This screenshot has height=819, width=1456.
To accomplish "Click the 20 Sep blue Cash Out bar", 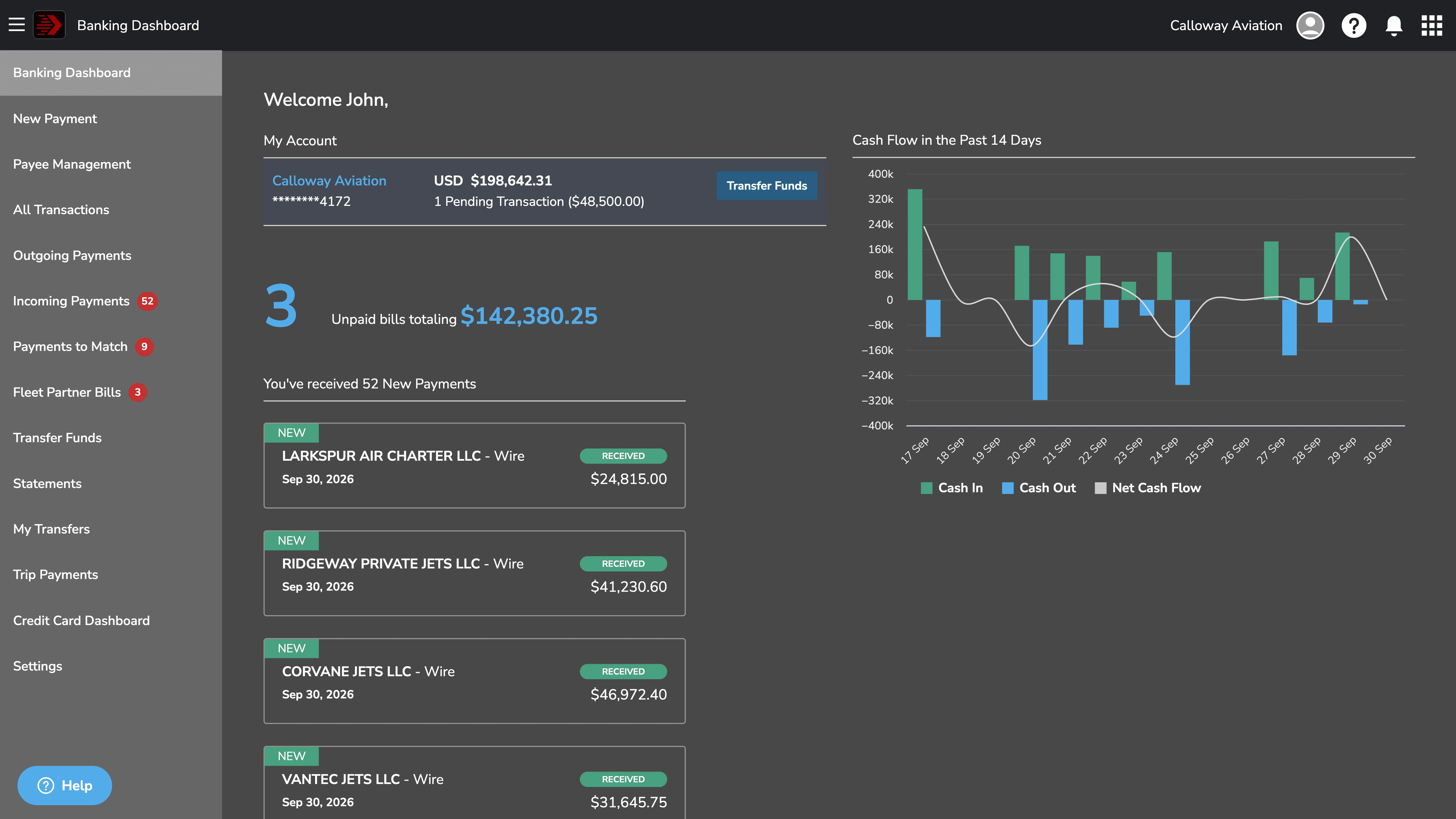I will point(1039,349).
